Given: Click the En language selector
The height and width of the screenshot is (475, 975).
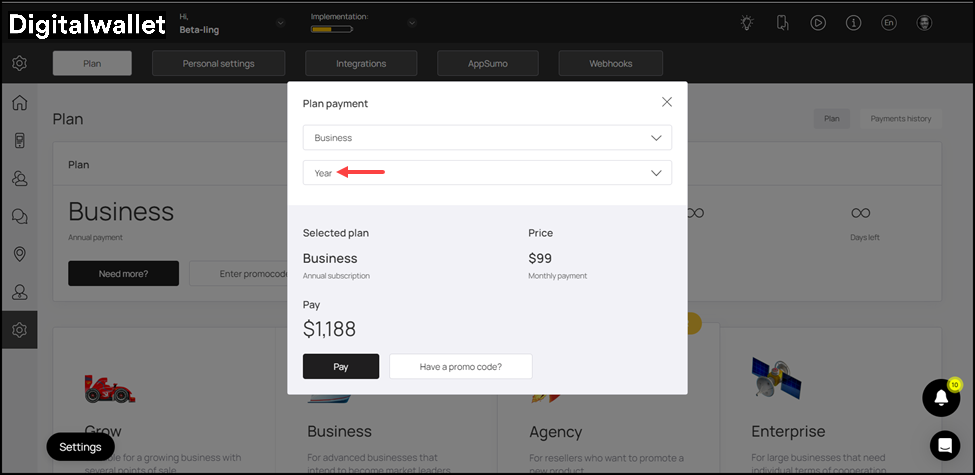Looking at the screenshot, I should tap(888, 23).
